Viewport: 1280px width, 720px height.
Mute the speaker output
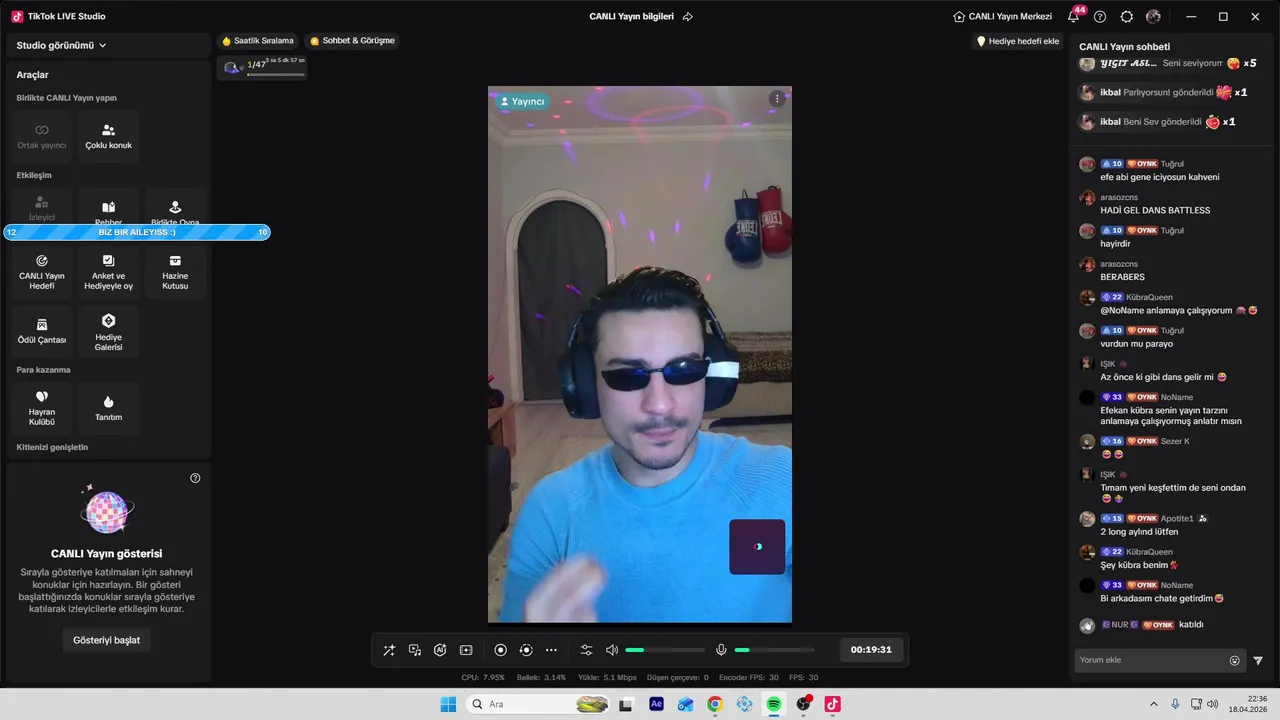click(612, 650)
